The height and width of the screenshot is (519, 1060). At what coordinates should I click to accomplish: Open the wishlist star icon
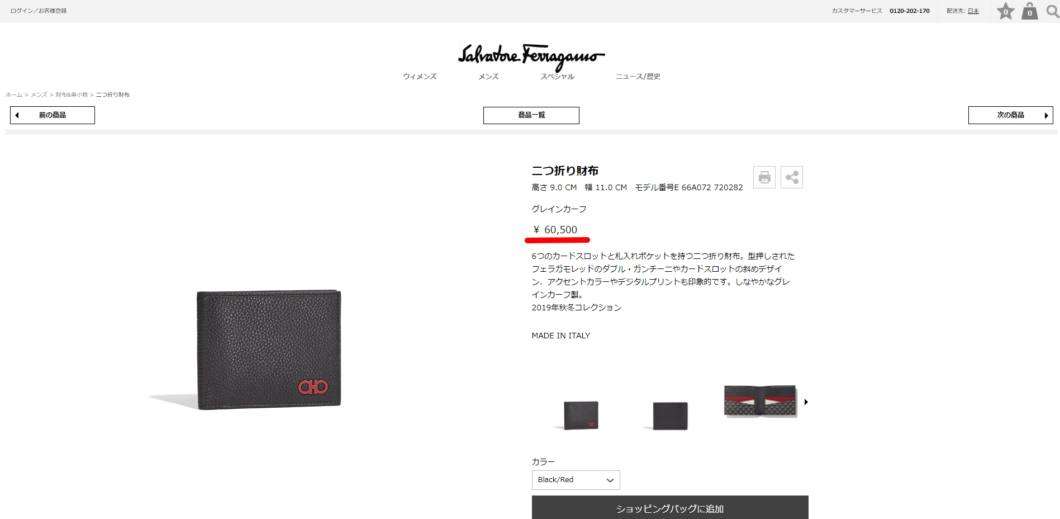[x=1005, y=11]
